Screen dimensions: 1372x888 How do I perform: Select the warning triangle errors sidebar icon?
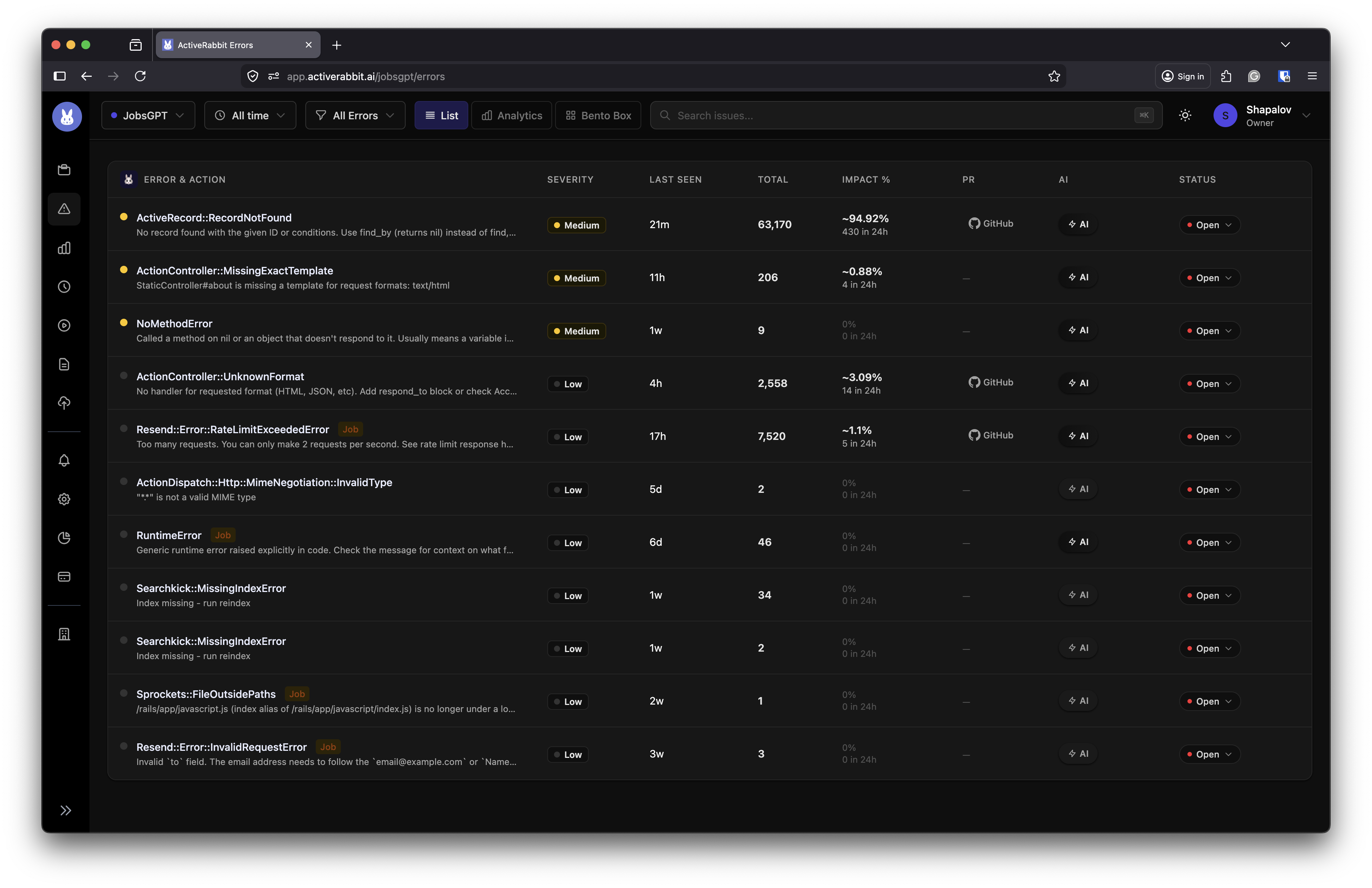click(x=64, y=209)
